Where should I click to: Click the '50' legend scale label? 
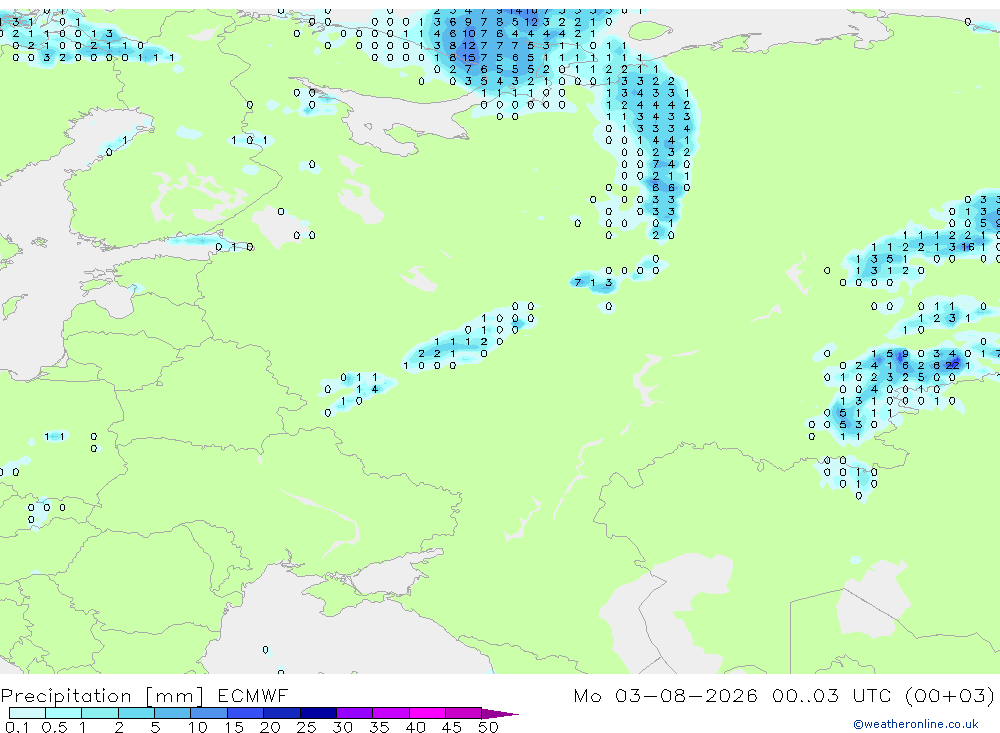[x=488, y=727]
